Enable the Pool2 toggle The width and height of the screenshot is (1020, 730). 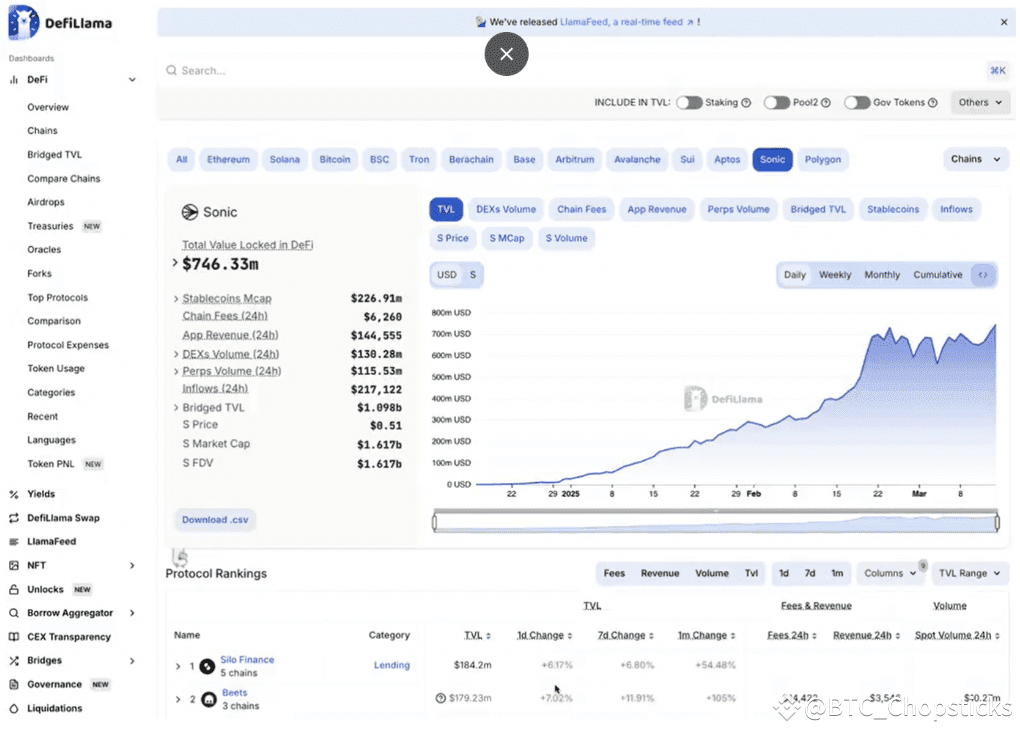[x=777, y=103]
